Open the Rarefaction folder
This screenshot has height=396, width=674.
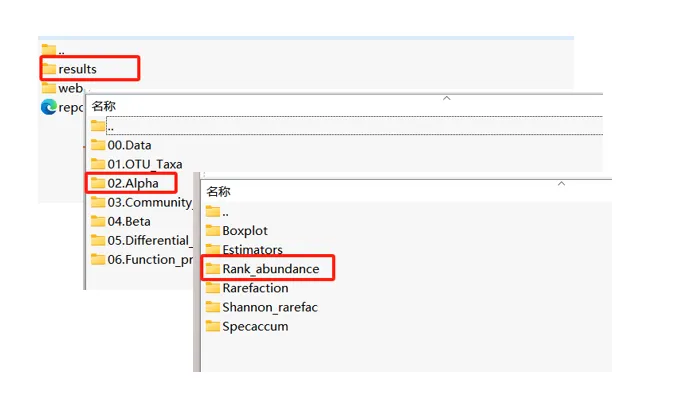click(247, 288)
